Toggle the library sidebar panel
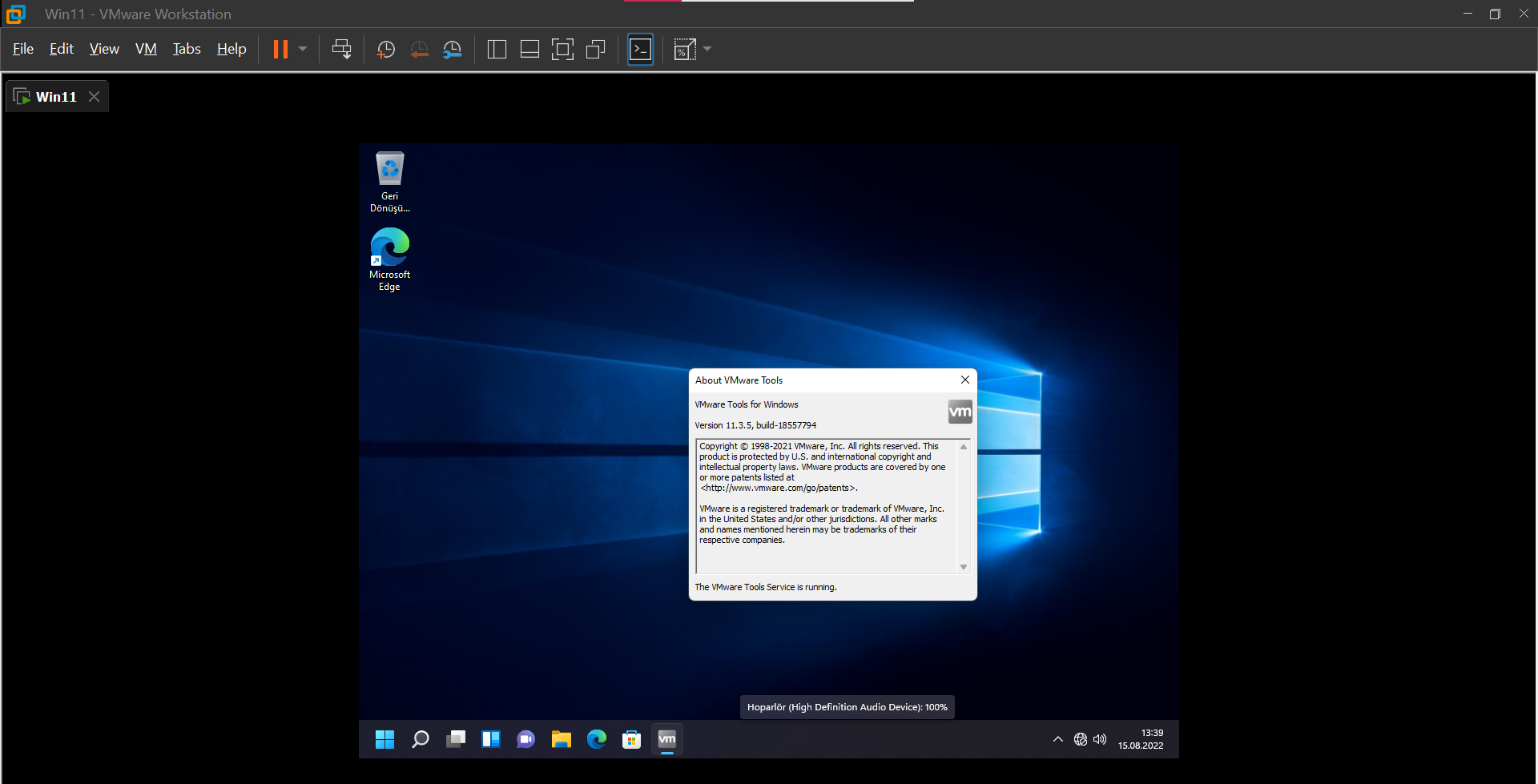This screenshot has width=1538, height=784. (x=497, y=50)
